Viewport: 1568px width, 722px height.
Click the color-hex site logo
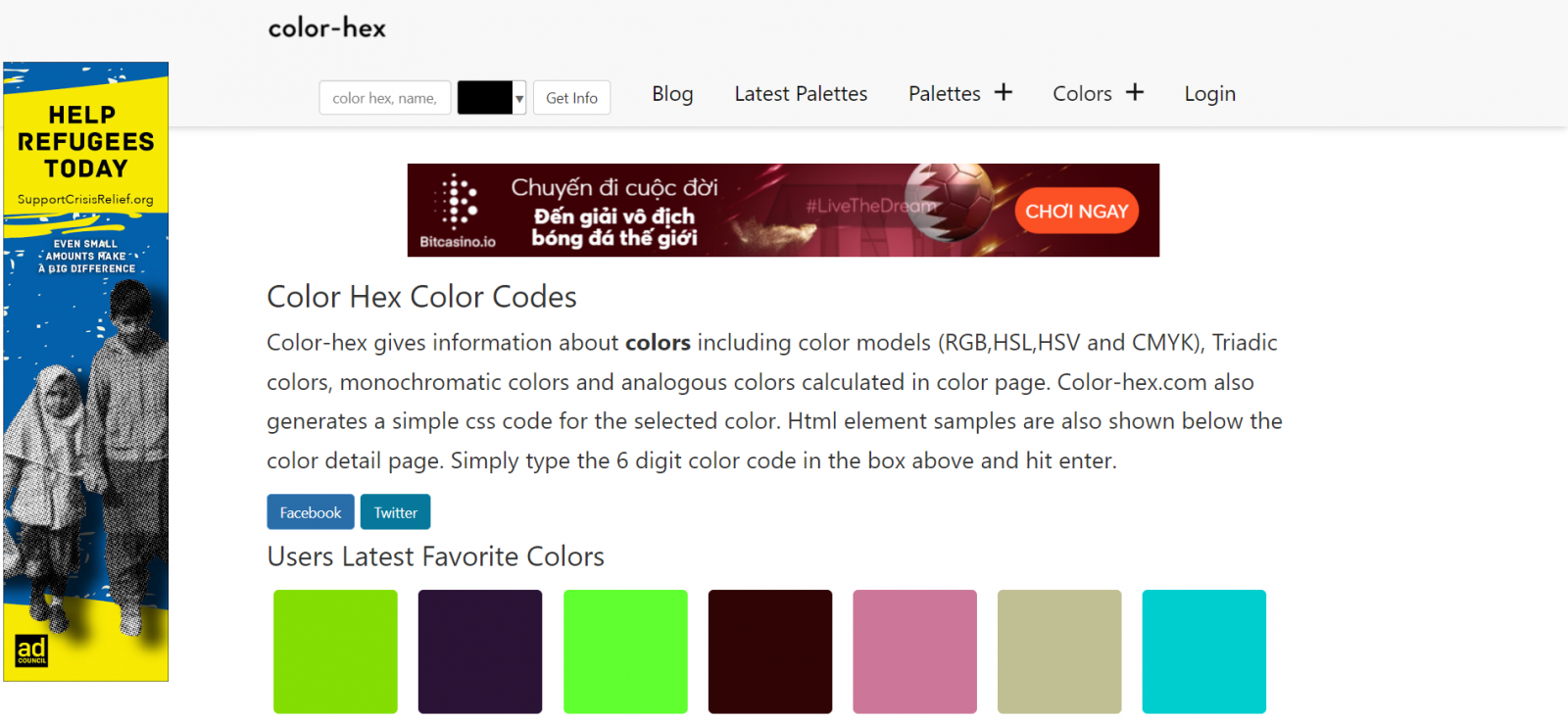tap(327, 28)
